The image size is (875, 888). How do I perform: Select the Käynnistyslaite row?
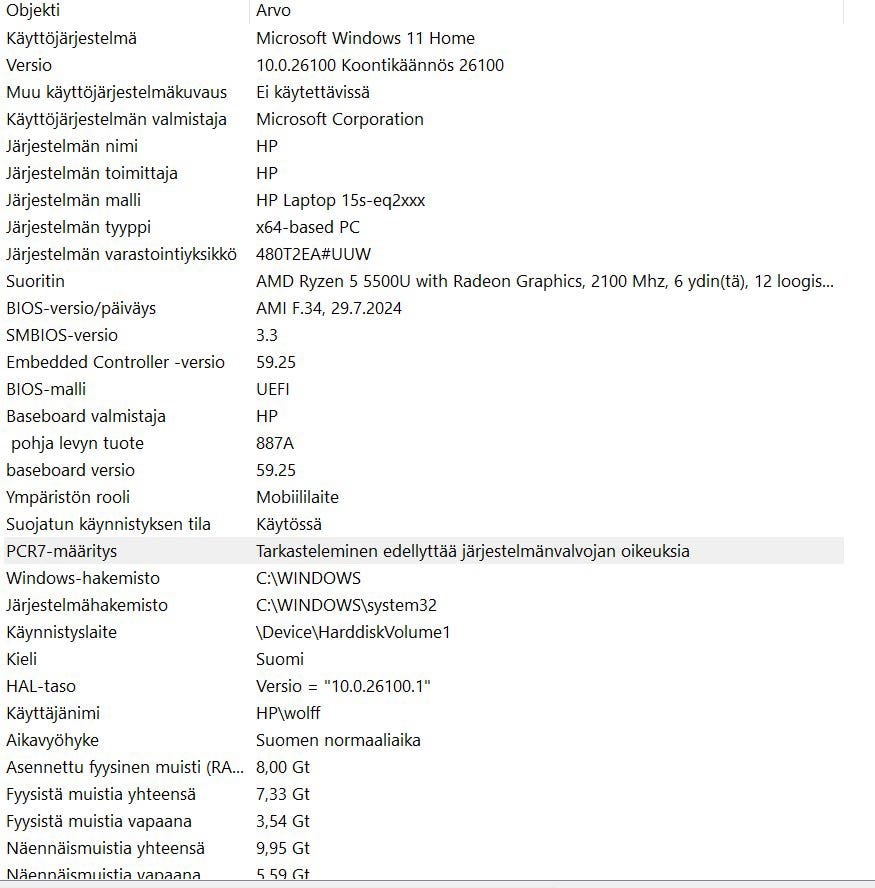coord(424,632)
